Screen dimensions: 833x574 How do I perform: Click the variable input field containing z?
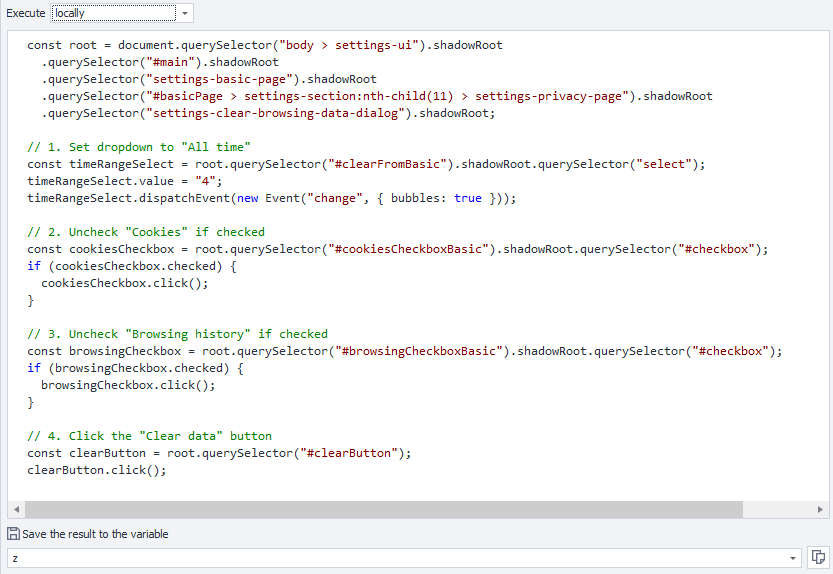pyautogui.click(x=400, y=558)
